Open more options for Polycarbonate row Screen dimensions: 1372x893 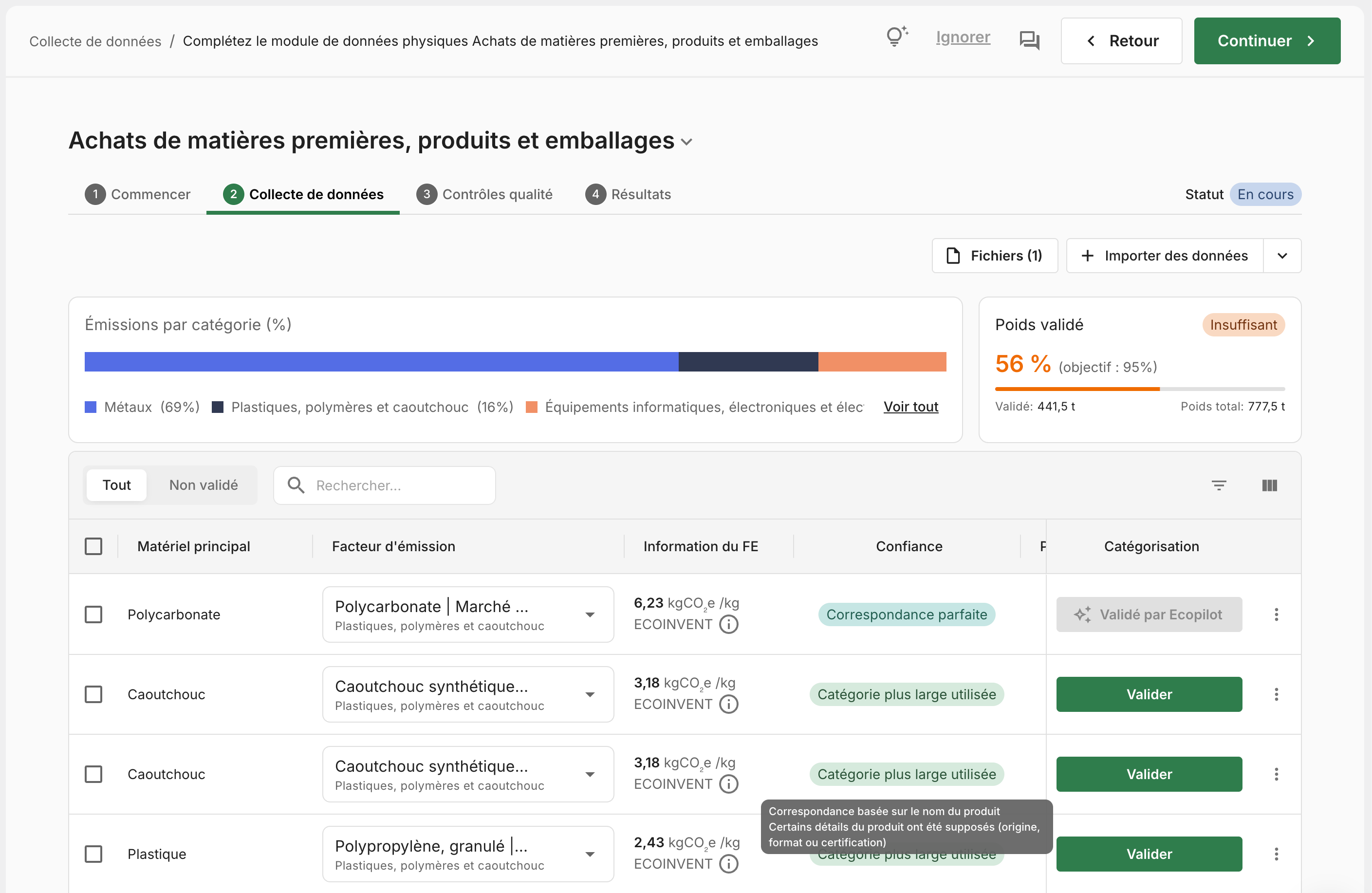1276,614
